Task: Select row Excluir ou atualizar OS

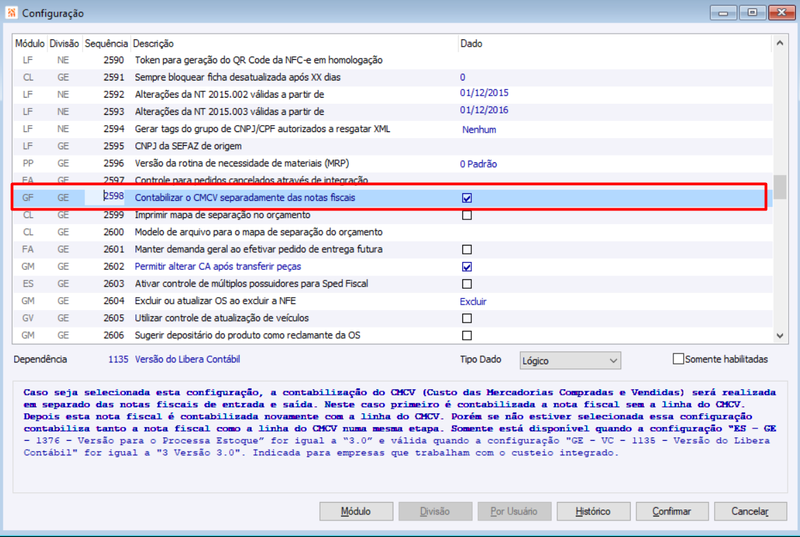Action: 392,301
